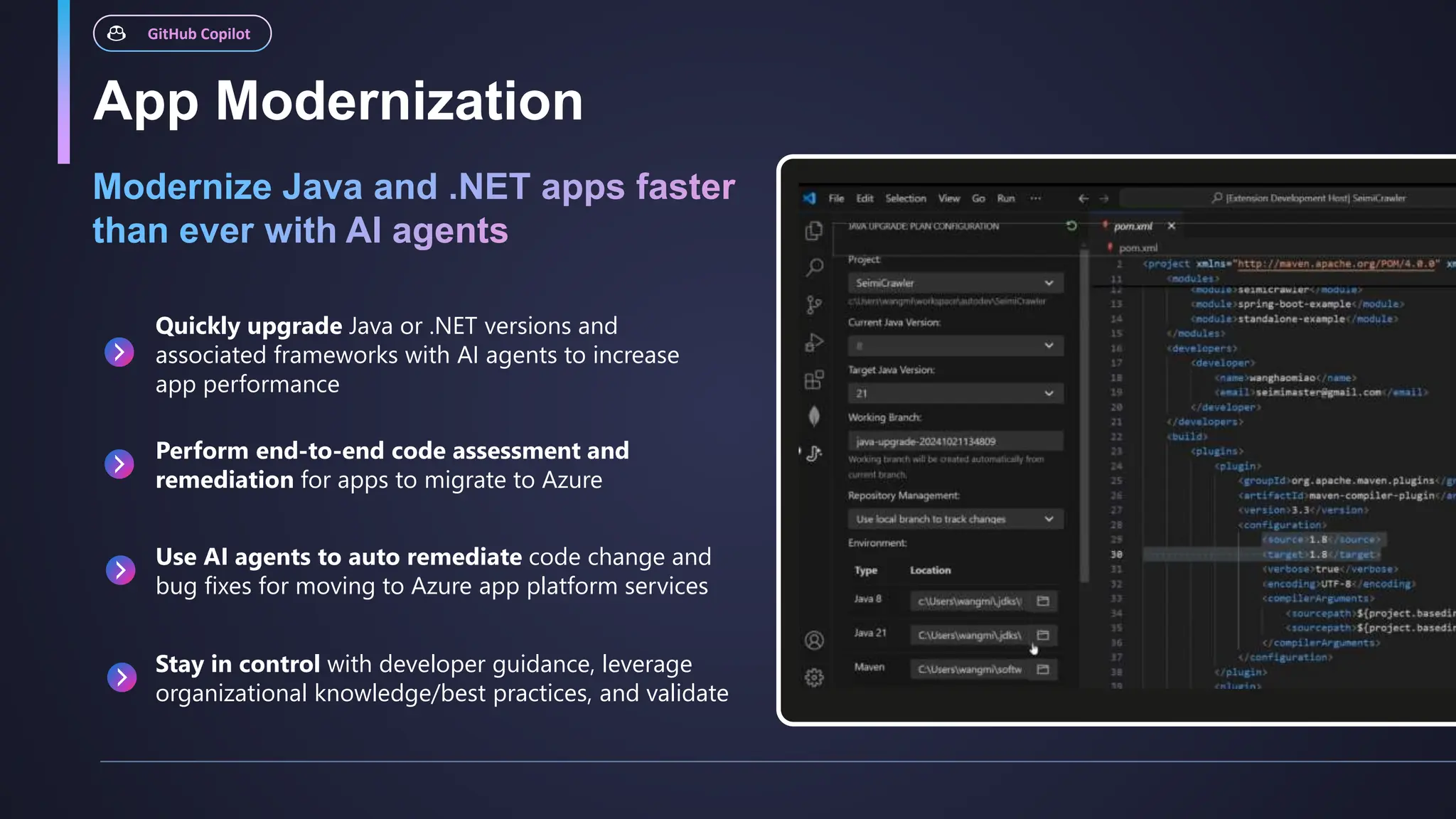Image resolution: width=1456 pixels, height=819 pixels.
Task: Click the Working Branch input field
Action: (x=955, y=441)
